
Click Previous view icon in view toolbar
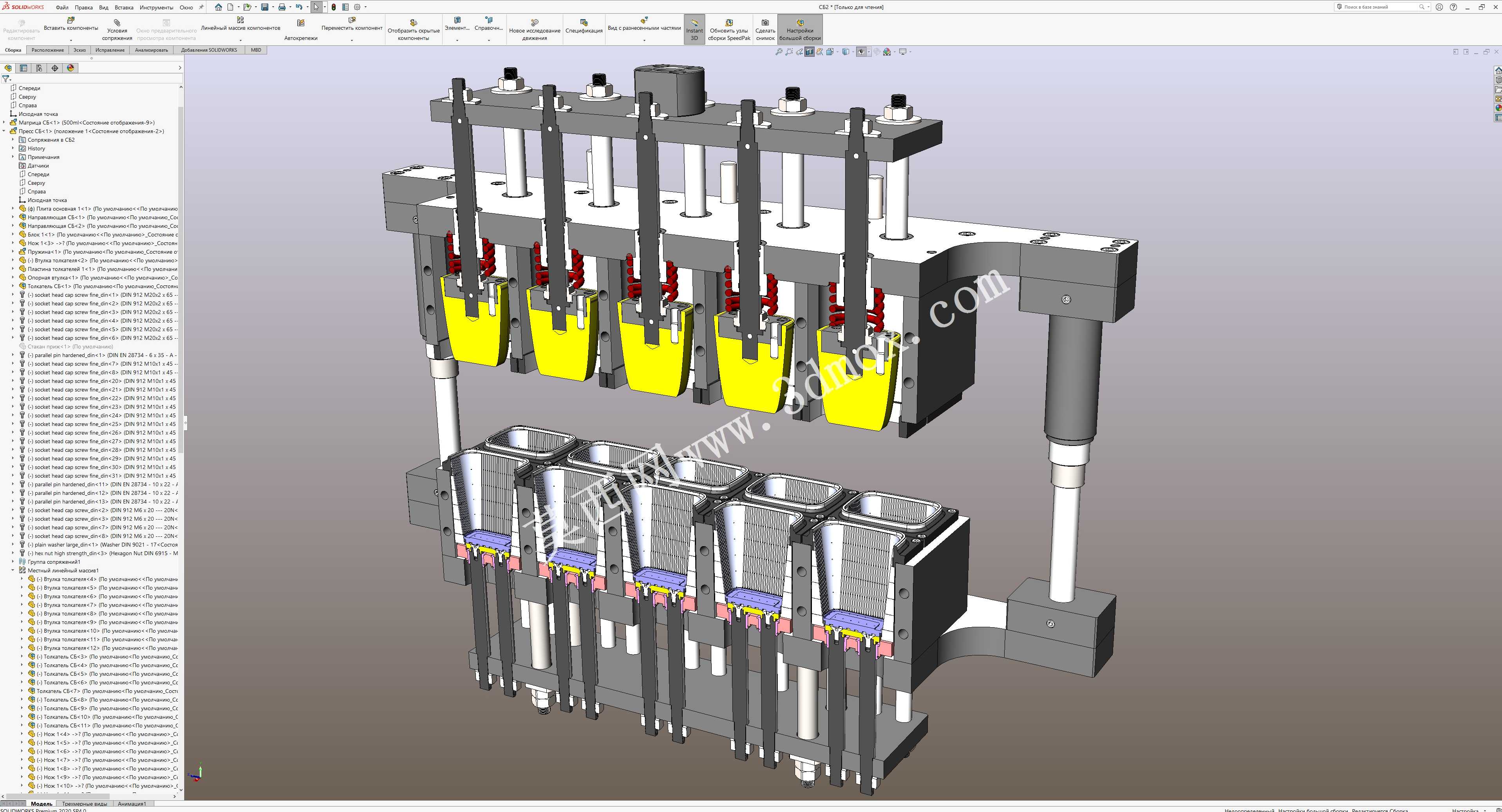coord(799,52)
